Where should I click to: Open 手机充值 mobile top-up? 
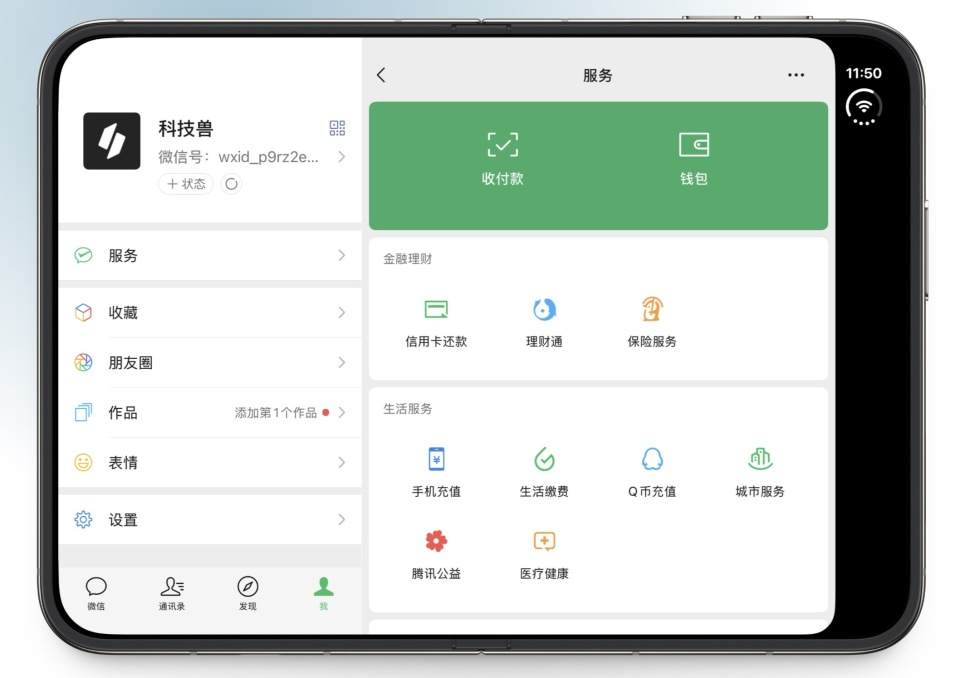coord(436,472)
